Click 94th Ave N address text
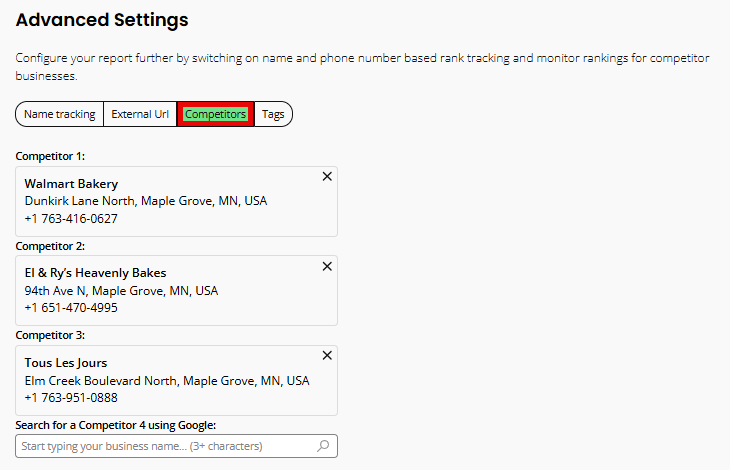Screen dimensions: 730x470 coord(121,291)
